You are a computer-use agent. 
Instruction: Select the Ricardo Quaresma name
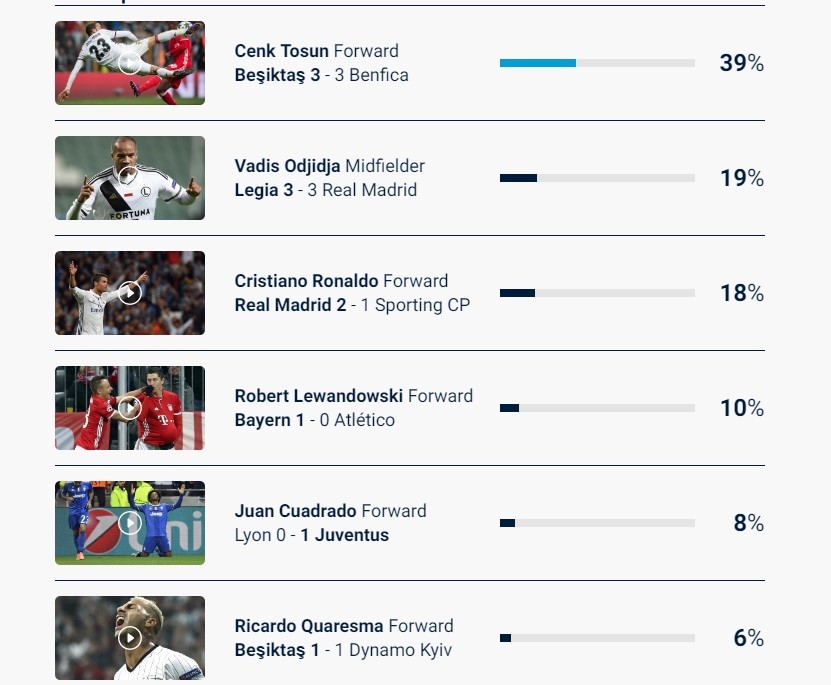pyautogui.click(x=308, y=626)
